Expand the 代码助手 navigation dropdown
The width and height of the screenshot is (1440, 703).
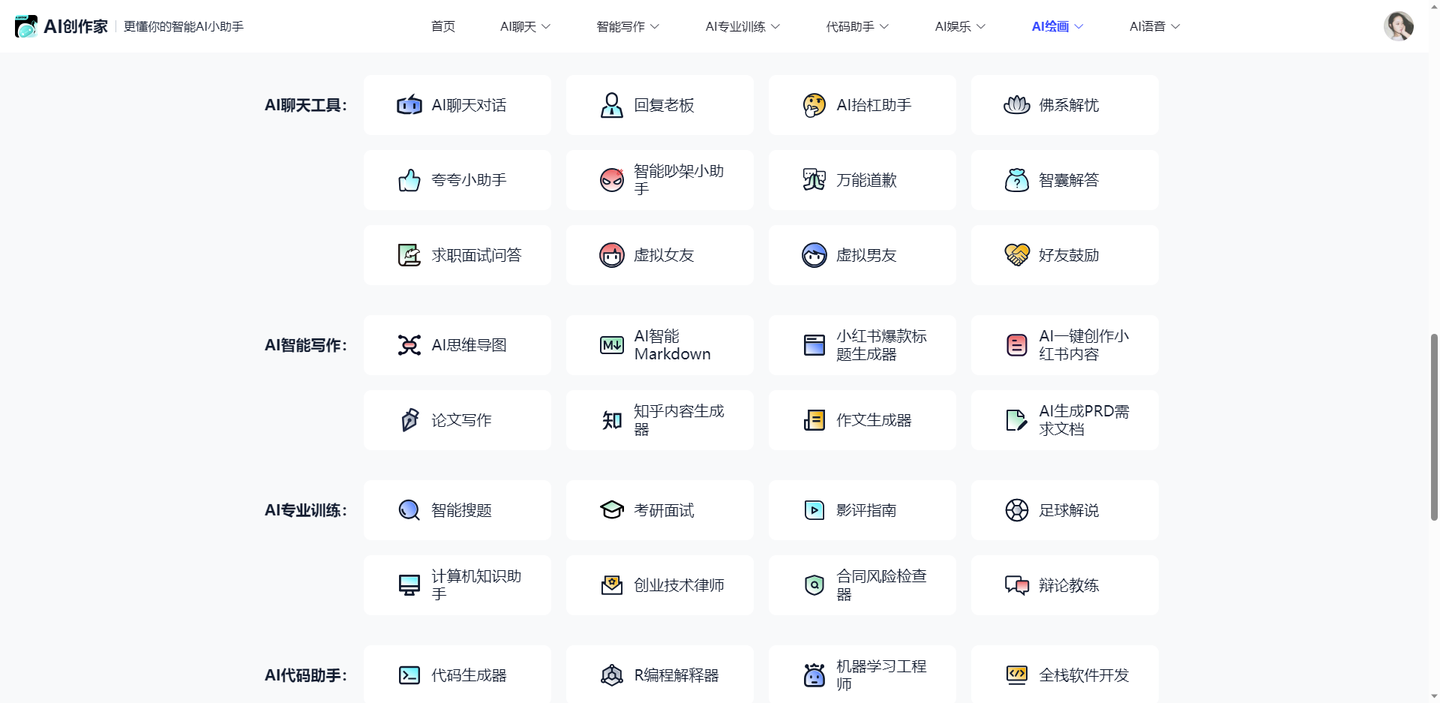(857, 27)
